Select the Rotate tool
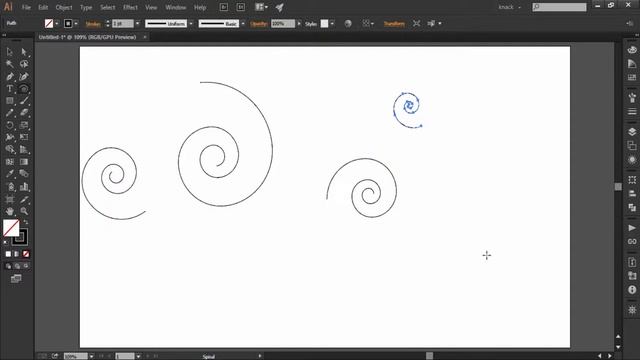 point(9,125)
